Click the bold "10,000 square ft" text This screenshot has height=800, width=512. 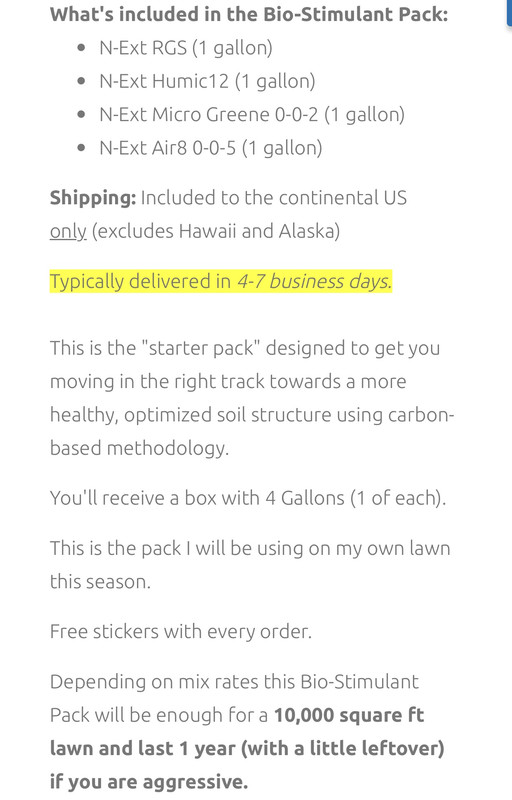(349, 715)
